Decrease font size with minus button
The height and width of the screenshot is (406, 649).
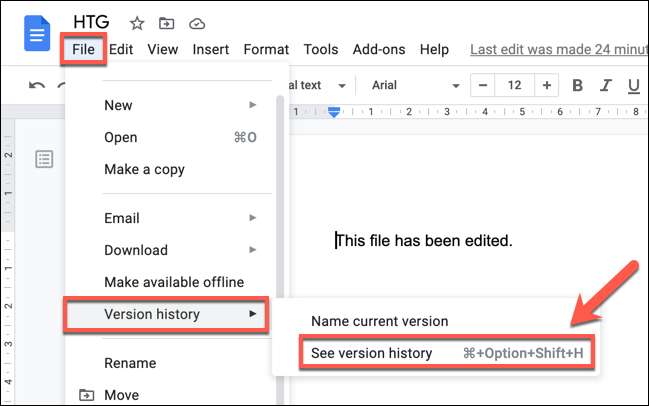click(x=484, y=86)
